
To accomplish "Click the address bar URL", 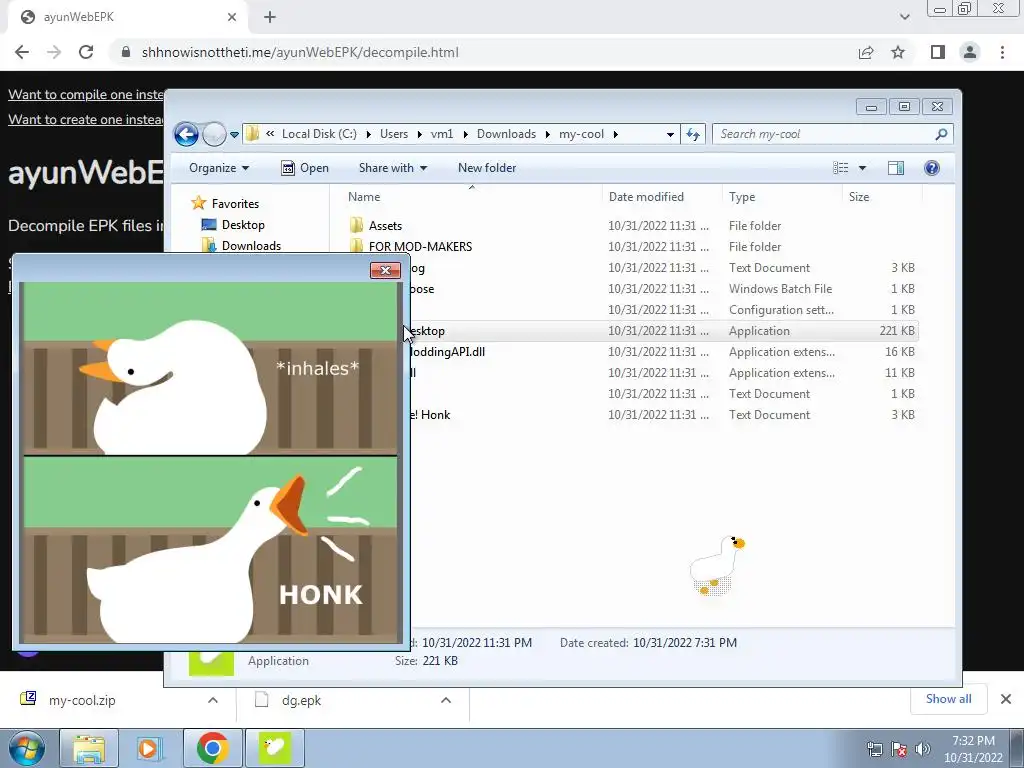I will [300, 52].
